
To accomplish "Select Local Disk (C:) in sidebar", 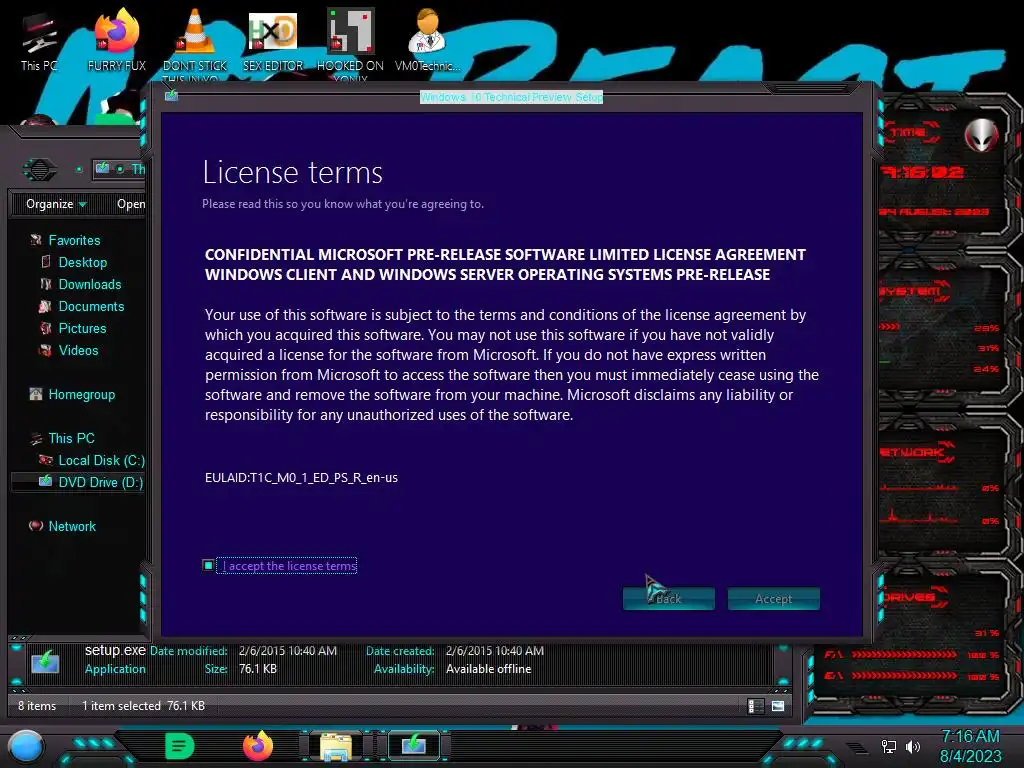I will 101,460.
